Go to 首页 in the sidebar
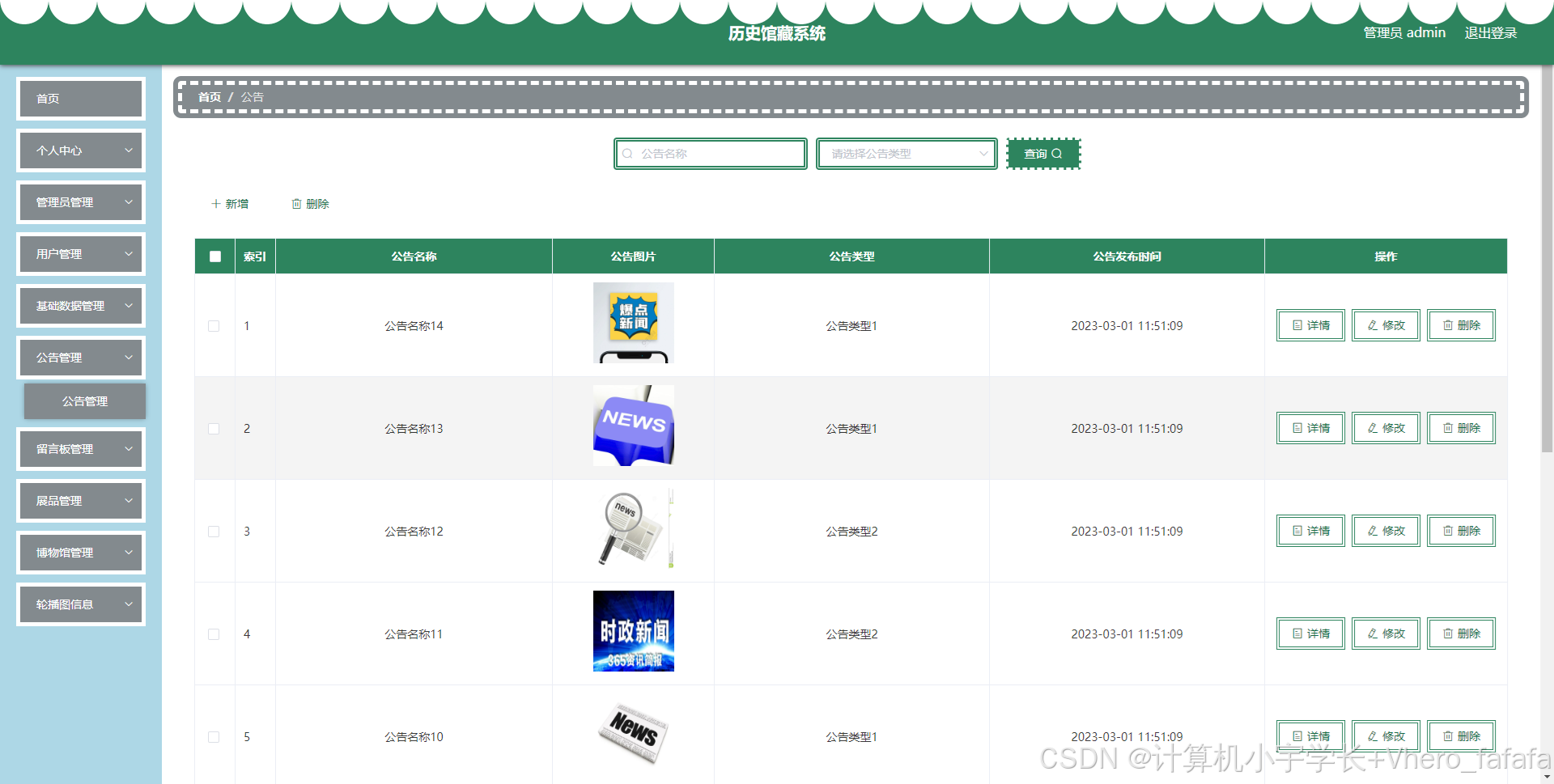This screenshot has width=1554, height=784. click(x=81, y=99)
